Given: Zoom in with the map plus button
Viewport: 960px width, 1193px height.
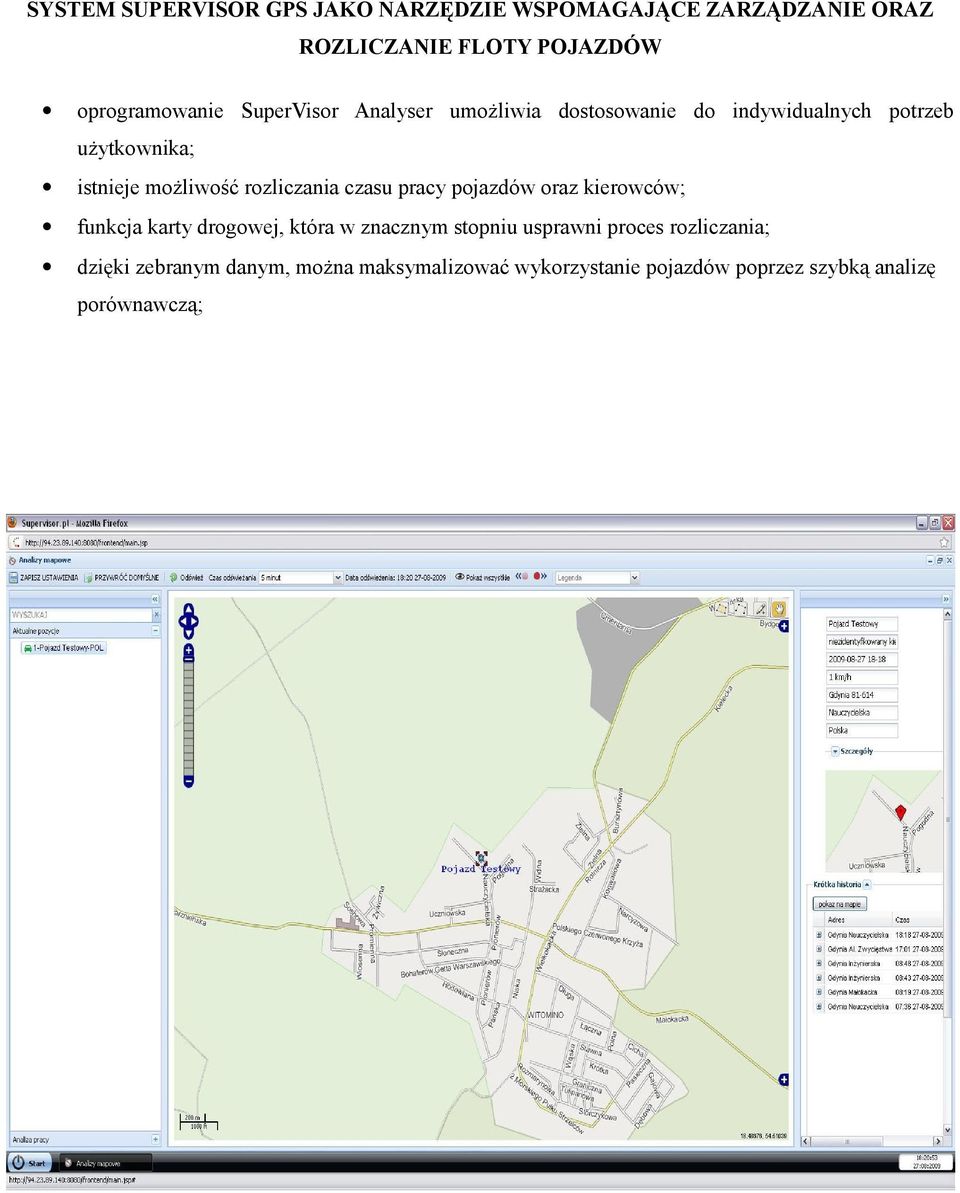Looking at the screenshot, I should (189, 651).
